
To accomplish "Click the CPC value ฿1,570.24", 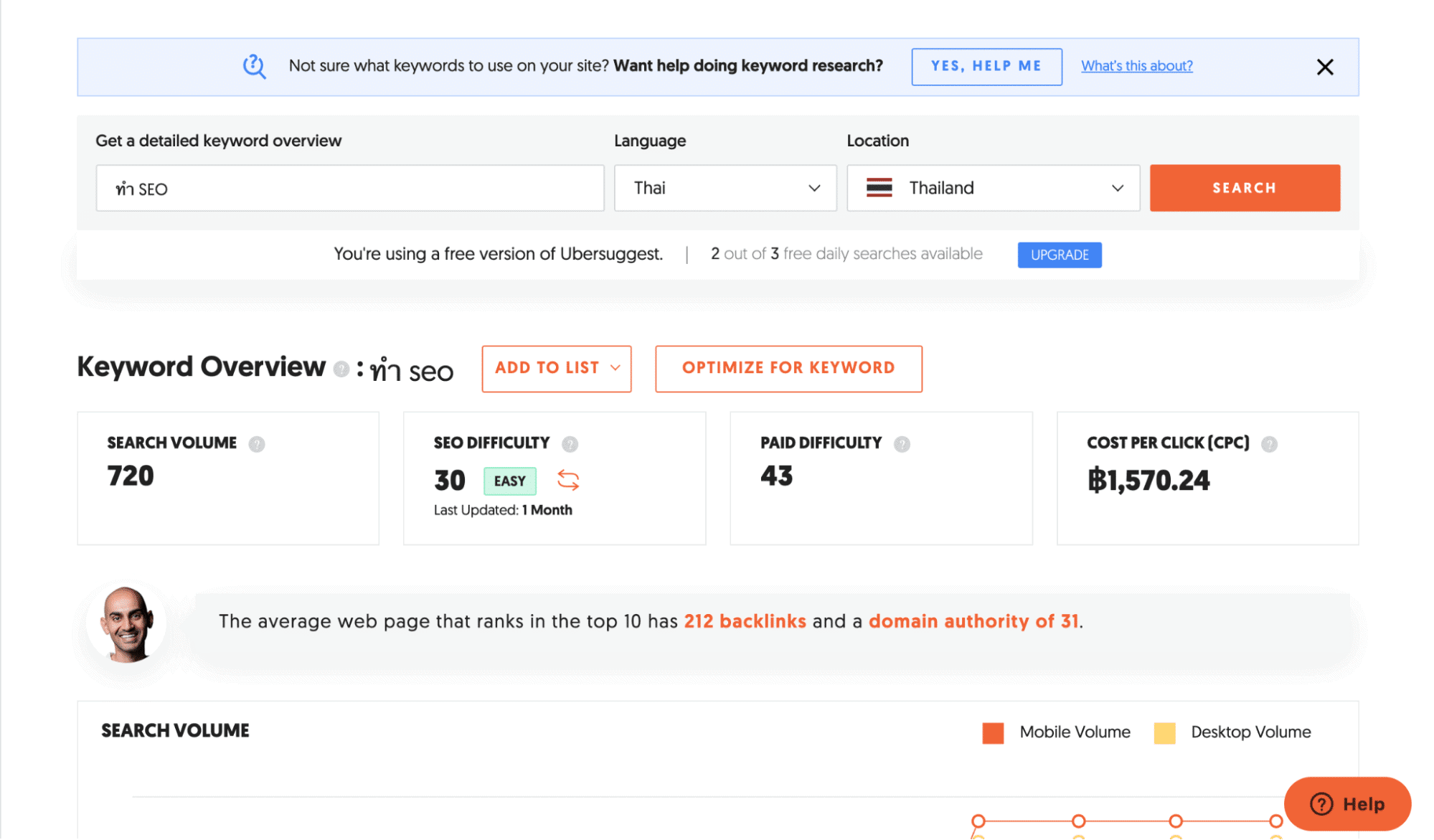I will point(1148,480).
